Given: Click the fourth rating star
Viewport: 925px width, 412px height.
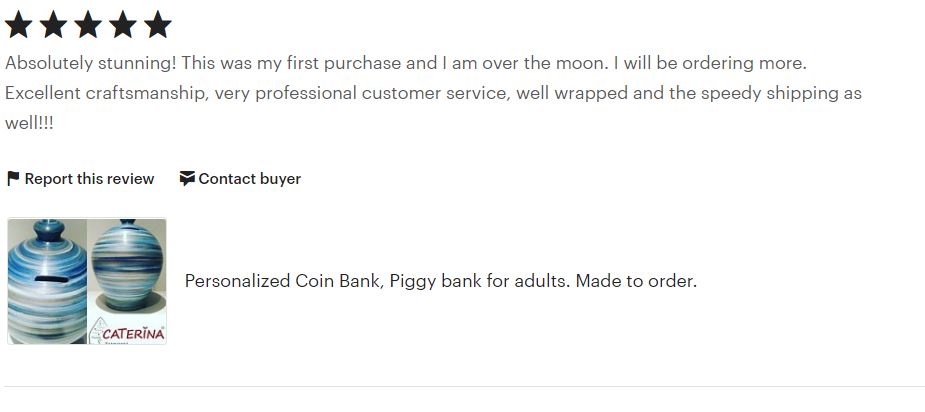Looking at the screenshot, I should point(122,25).
